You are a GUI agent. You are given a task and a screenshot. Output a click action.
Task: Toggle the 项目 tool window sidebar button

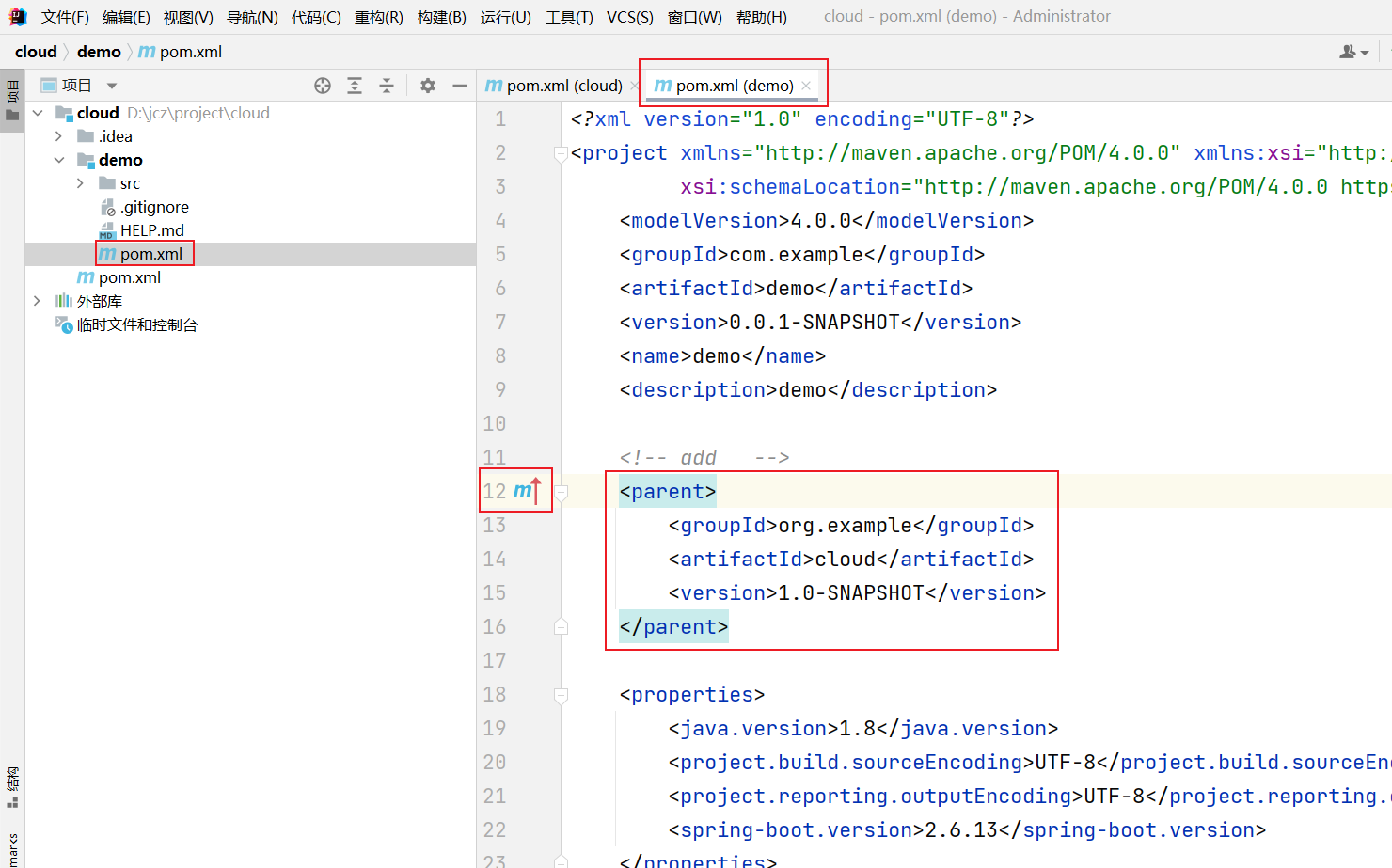pyautogui.click(x=12, y=102)
